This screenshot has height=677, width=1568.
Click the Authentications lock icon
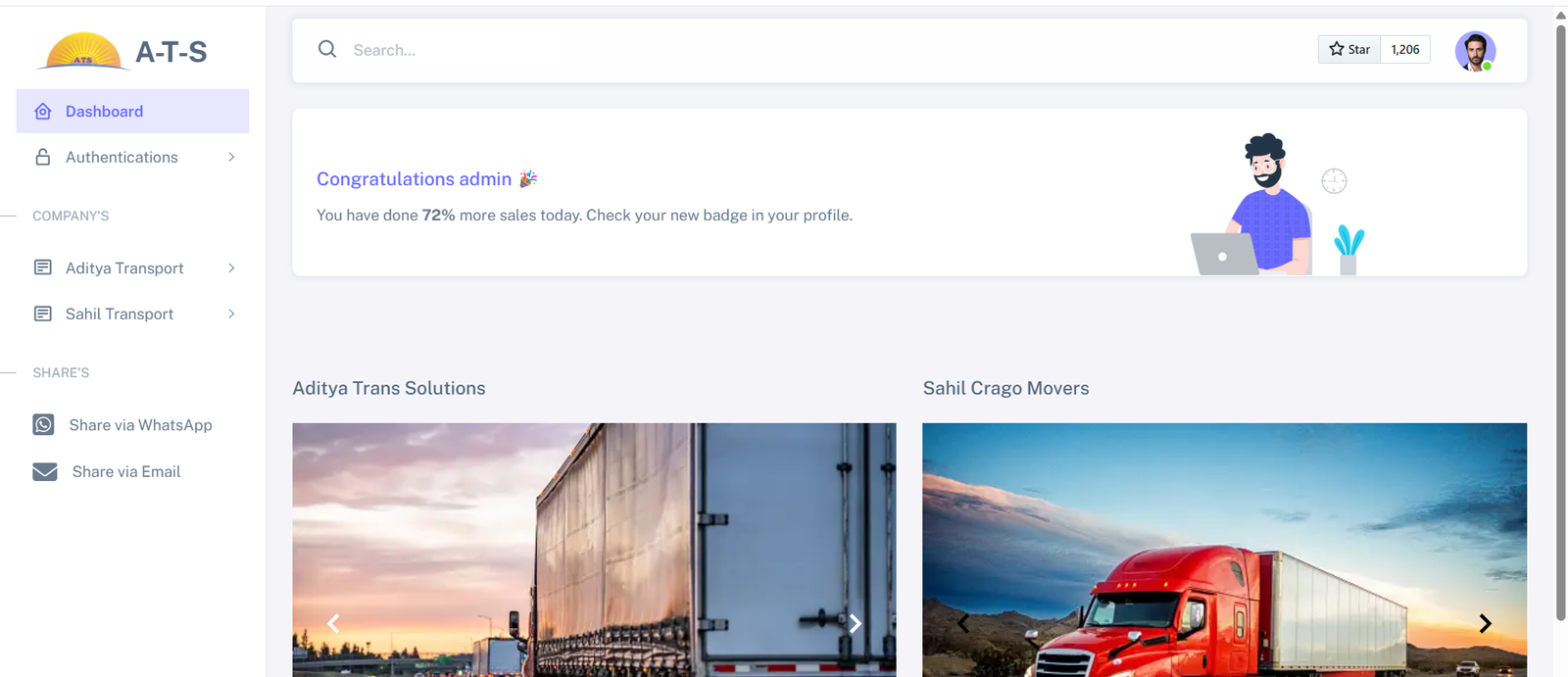point(43,157)
